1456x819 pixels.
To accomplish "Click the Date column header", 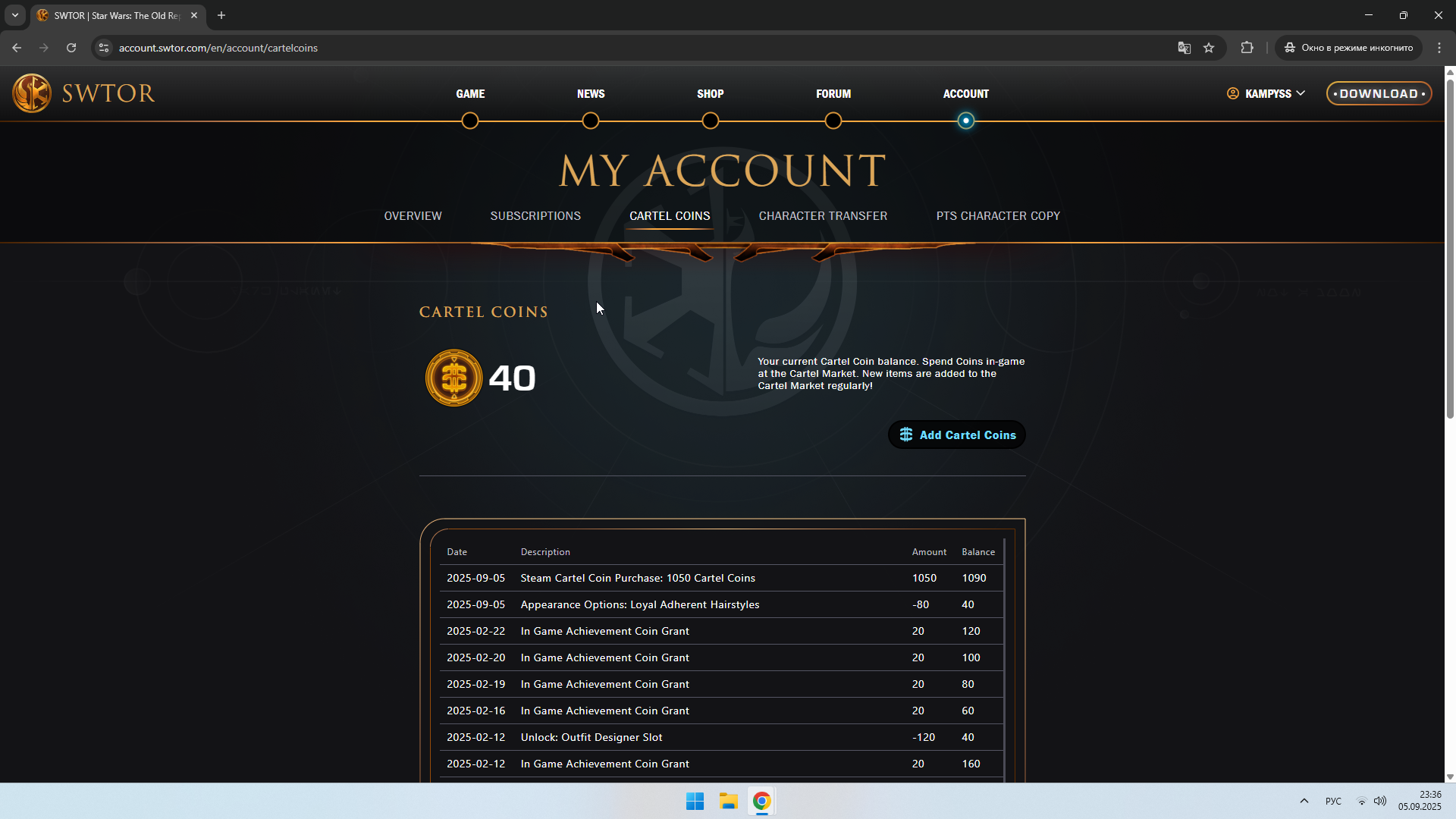I will tap(457, 552).
